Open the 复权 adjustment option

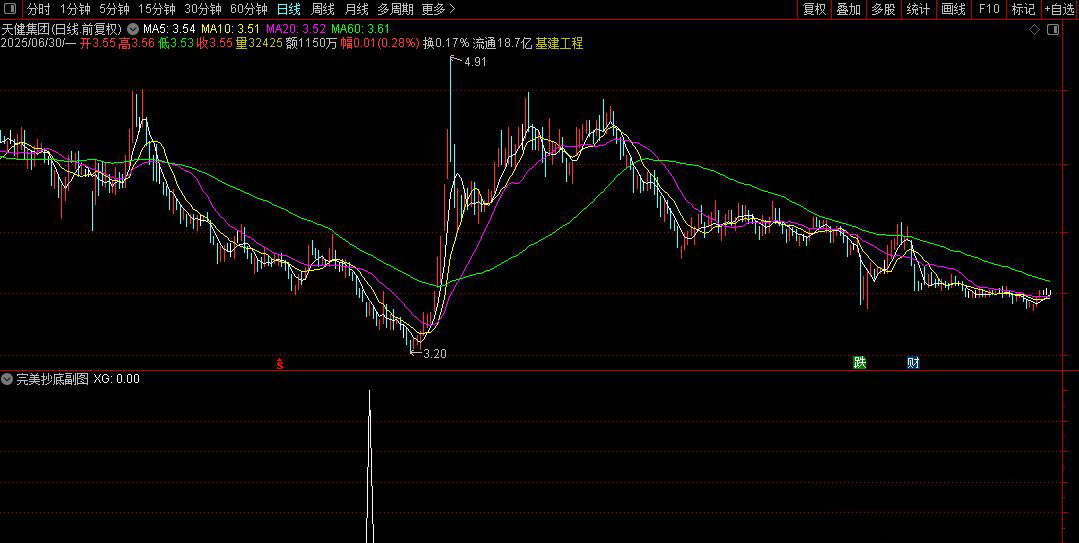pyautogui.click(x=814, y=9)
